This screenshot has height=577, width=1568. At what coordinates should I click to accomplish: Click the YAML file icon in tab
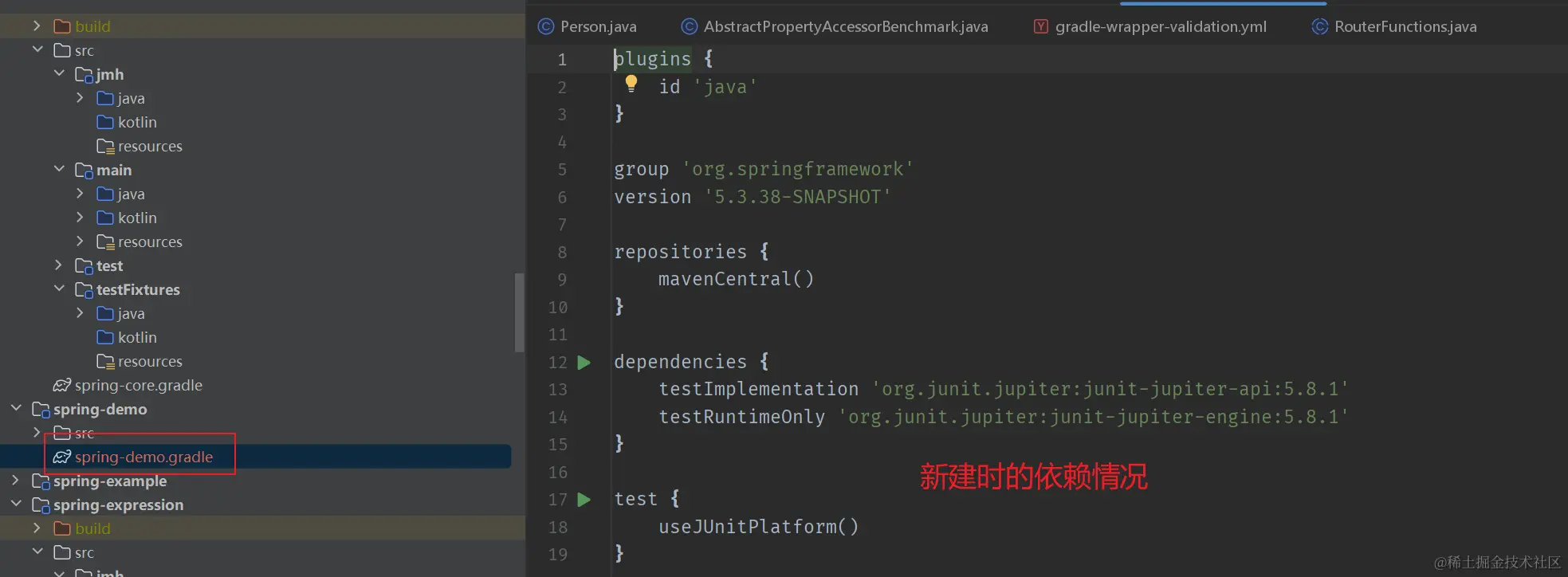pos(1041,26)
